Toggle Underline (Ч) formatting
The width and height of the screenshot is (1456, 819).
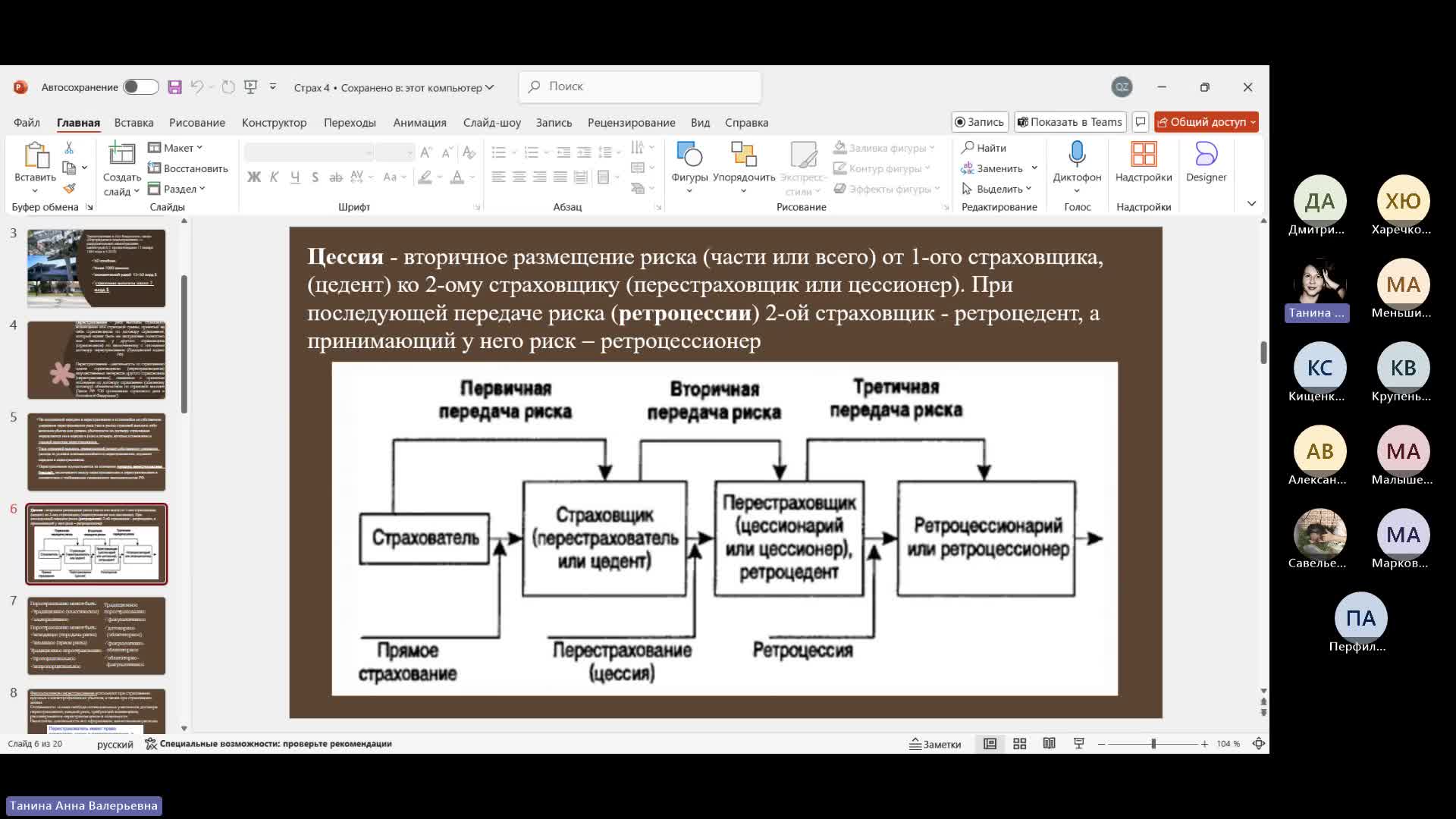pos(295,177)
